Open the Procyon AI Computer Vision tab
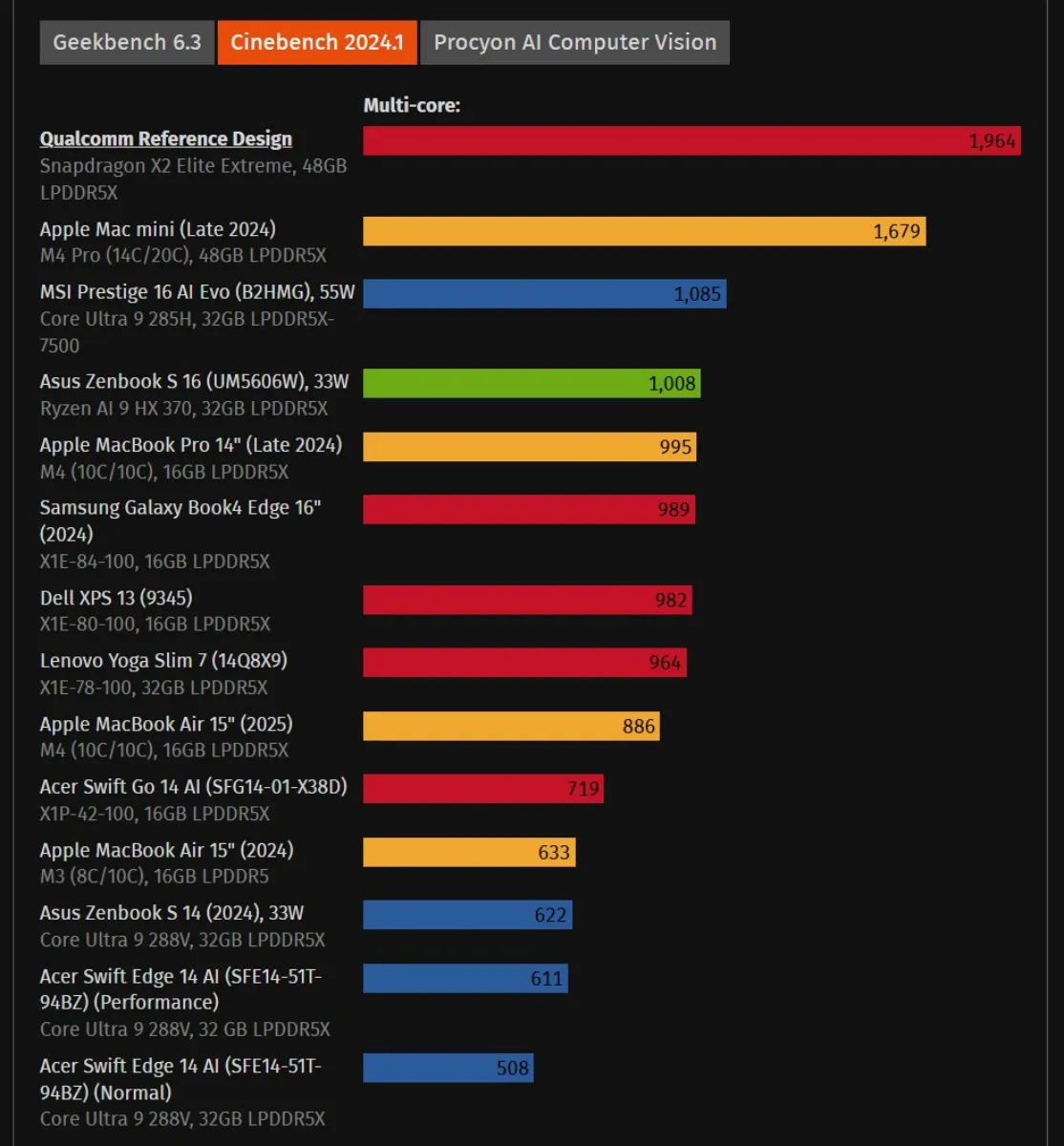1064x1146 pixels. coord(574,43)
